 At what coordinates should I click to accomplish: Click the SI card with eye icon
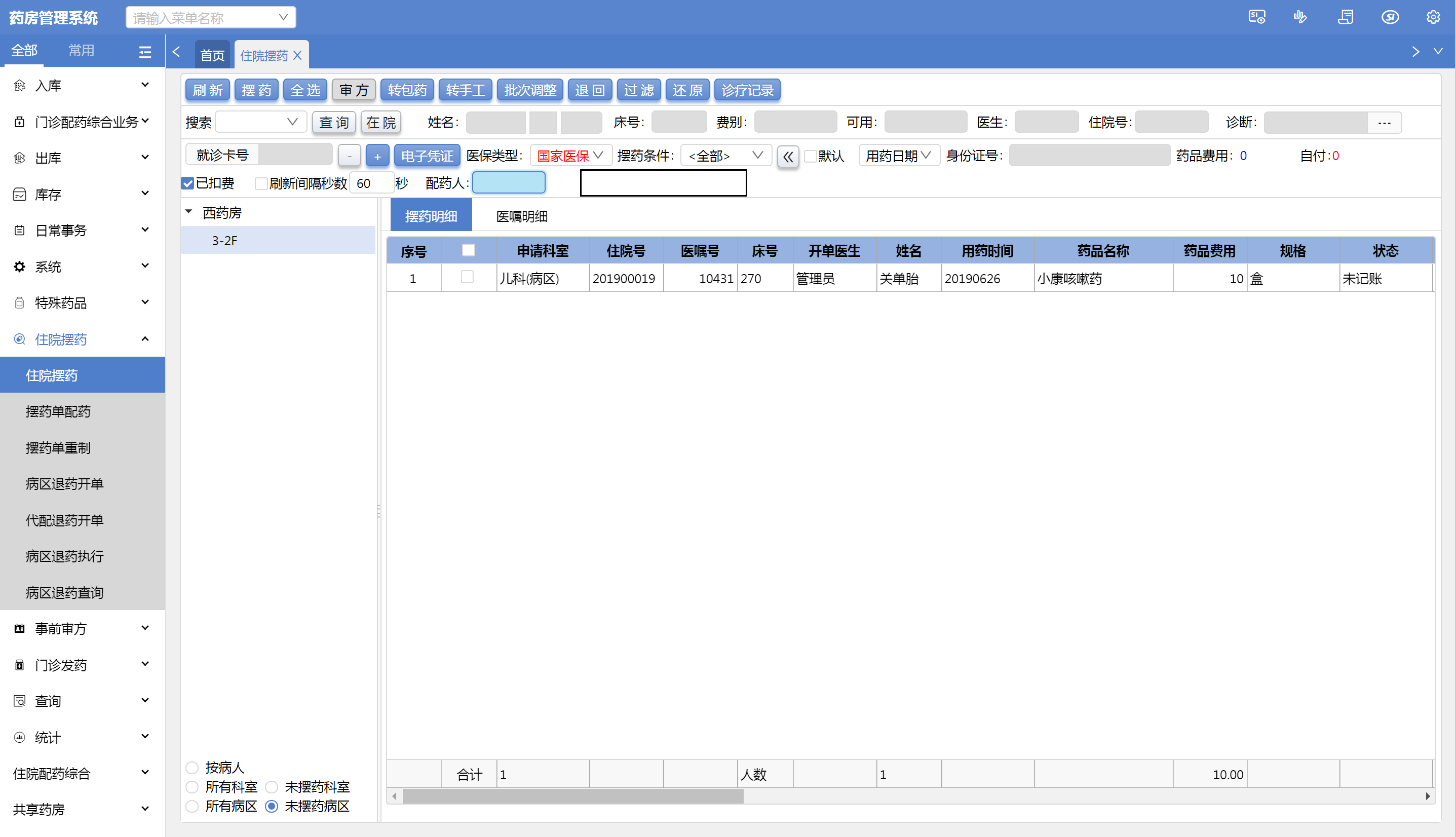point(1256,17)
